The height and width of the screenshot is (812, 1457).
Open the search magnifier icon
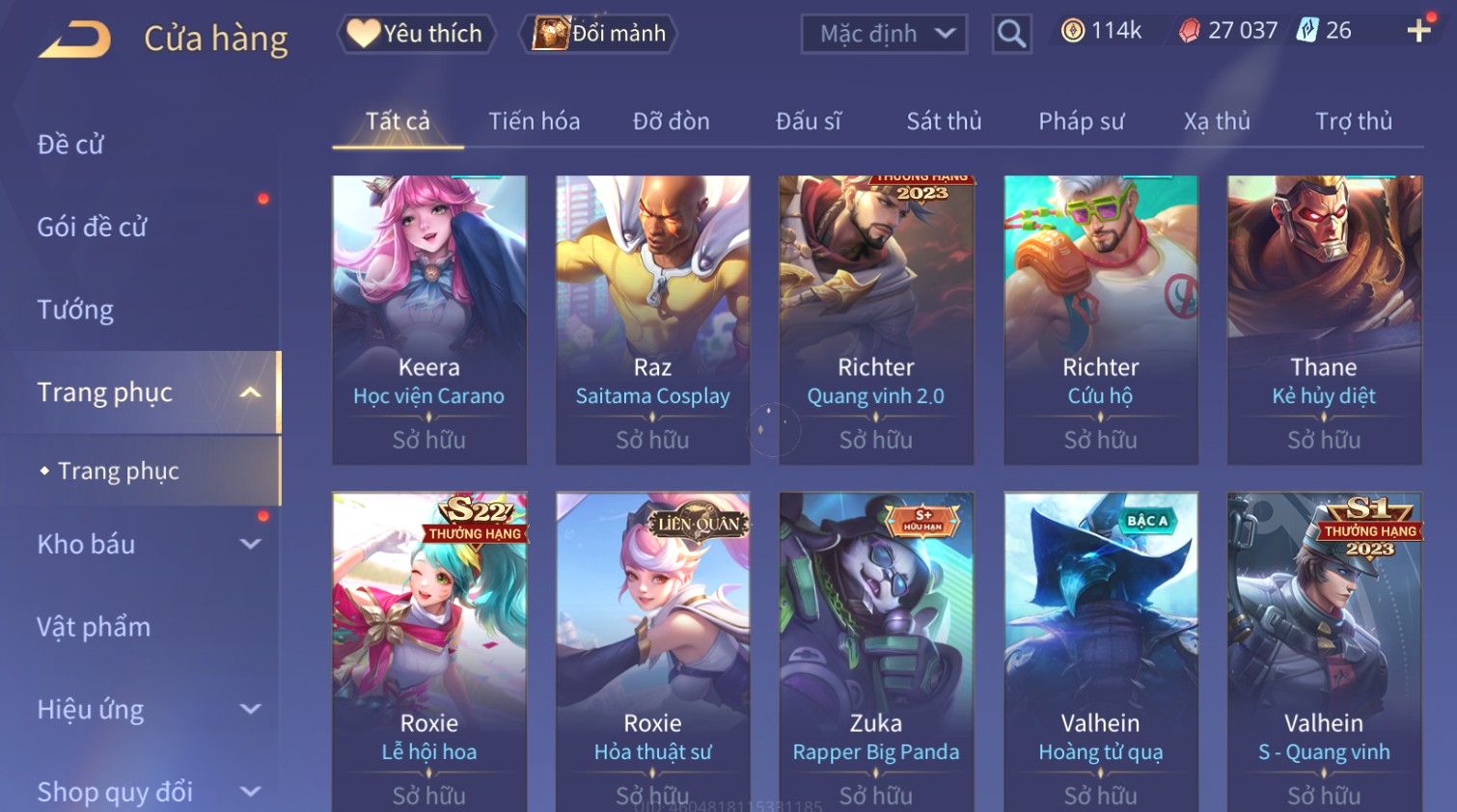tap(1011, 34)
